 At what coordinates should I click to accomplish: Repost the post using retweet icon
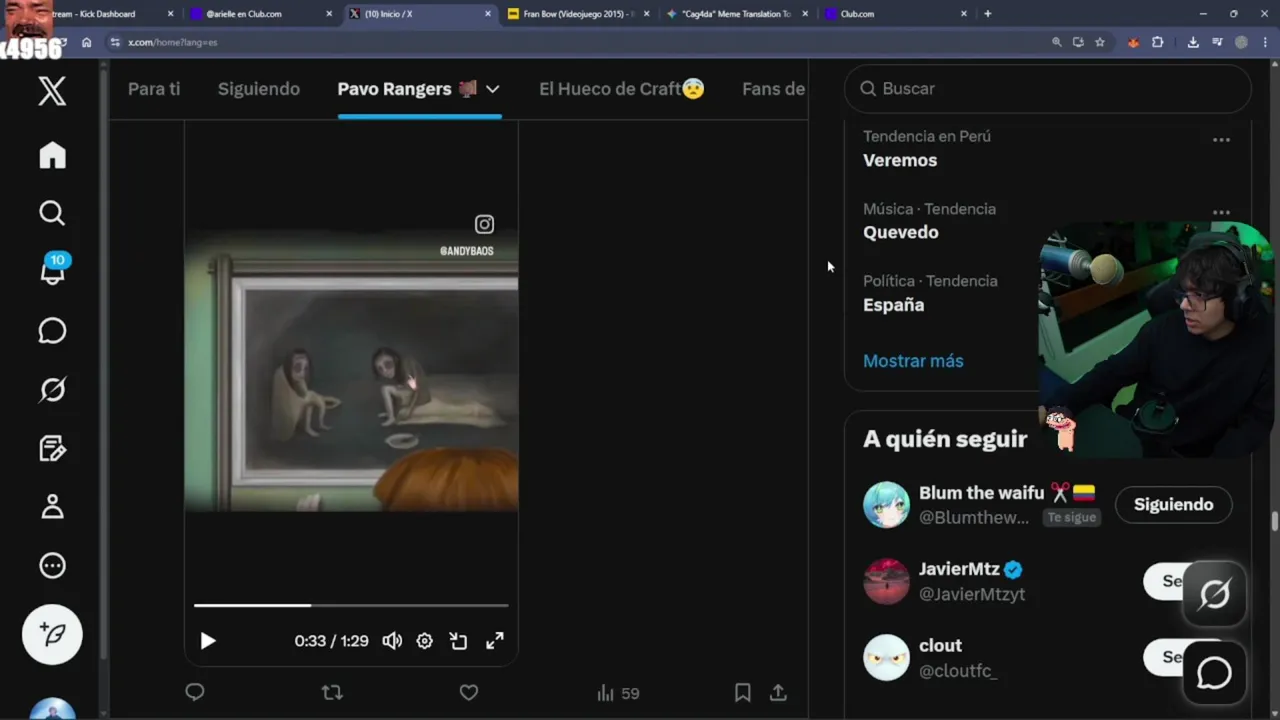(x=332, y=692)
